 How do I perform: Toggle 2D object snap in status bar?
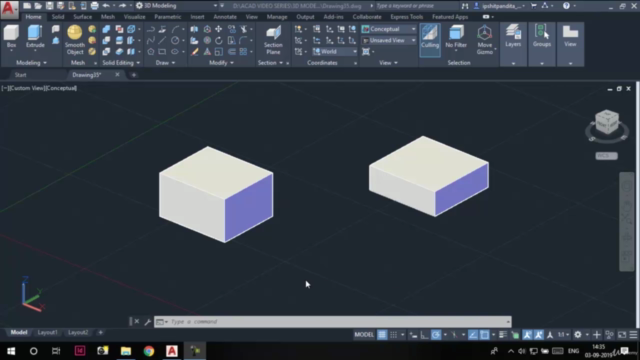pyautogui.click(x=484, y=335)
